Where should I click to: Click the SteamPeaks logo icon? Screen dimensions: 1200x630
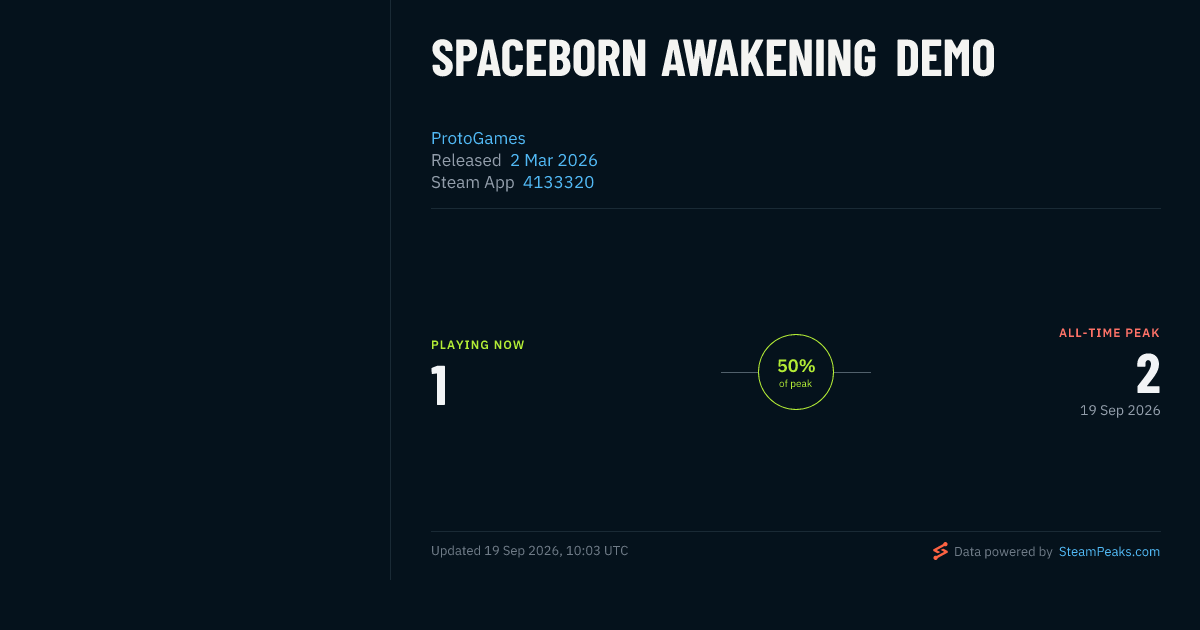click(940, 551)
